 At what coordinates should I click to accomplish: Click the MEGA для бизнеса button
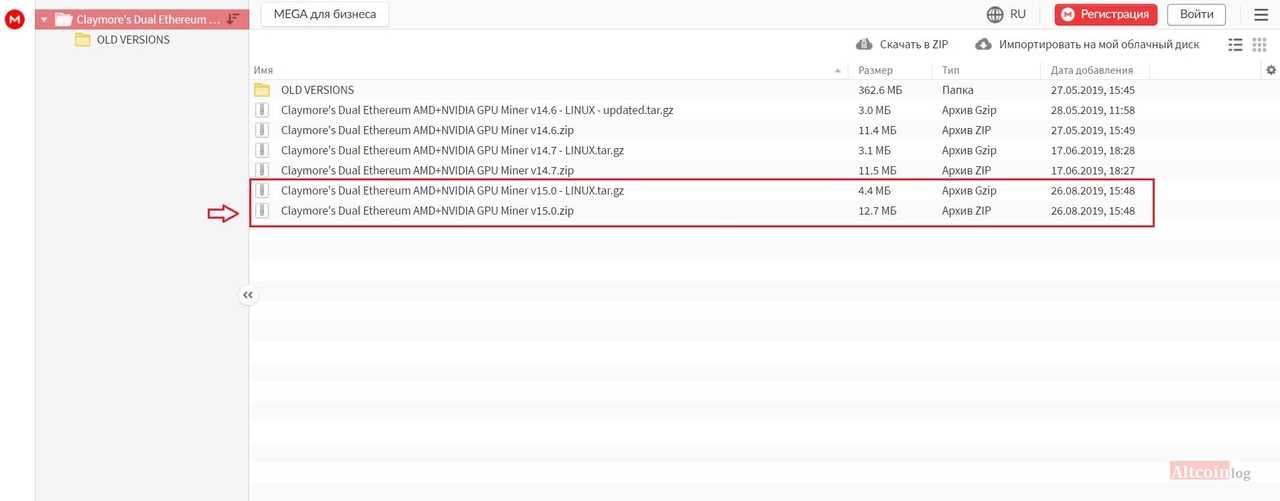pos(325,14)
